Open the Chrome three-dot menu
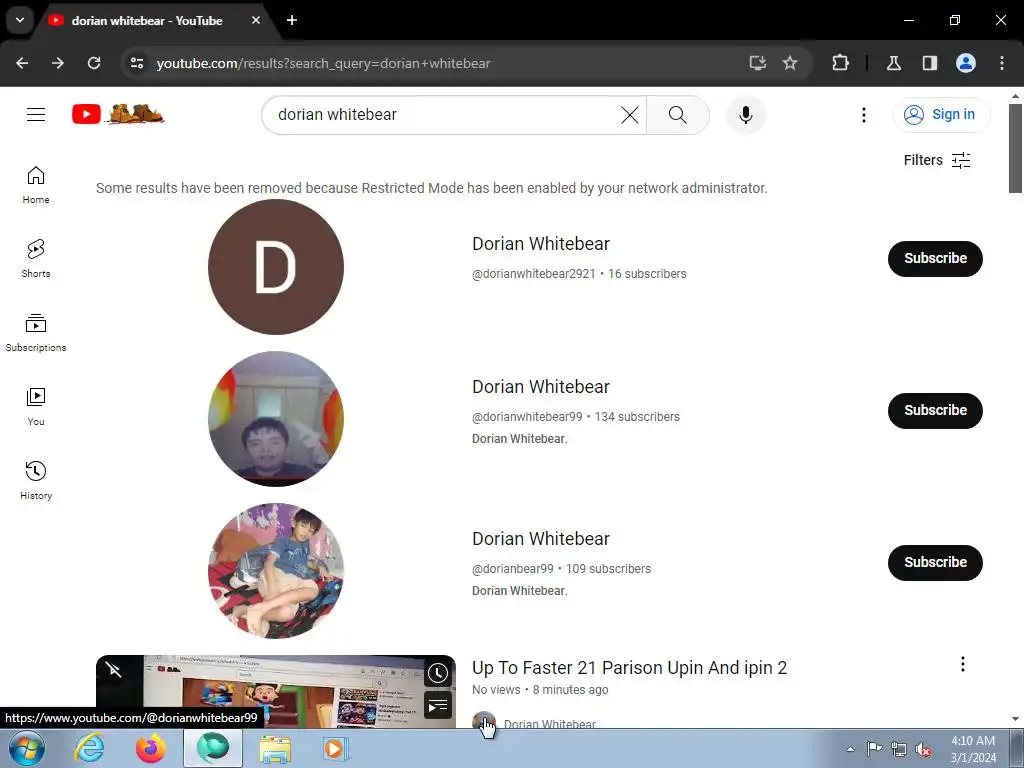The height and width of the screenshot is (768, 1024). coord(1002,63)
